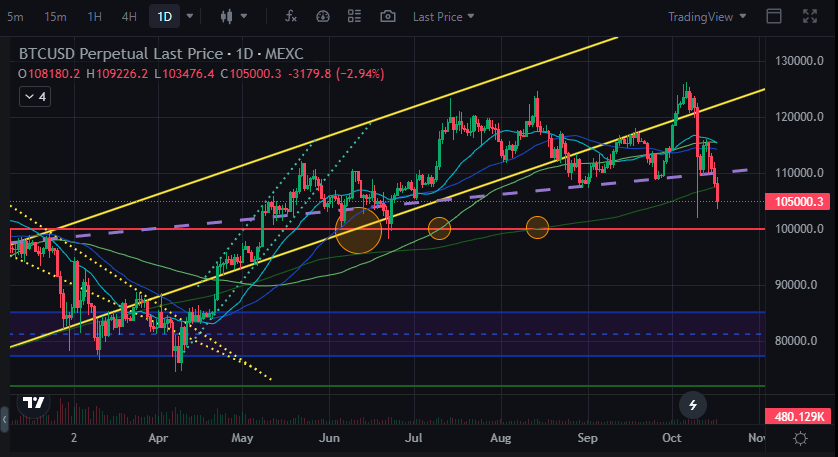Open chart settings gear at bottom right

click(800, 439)
